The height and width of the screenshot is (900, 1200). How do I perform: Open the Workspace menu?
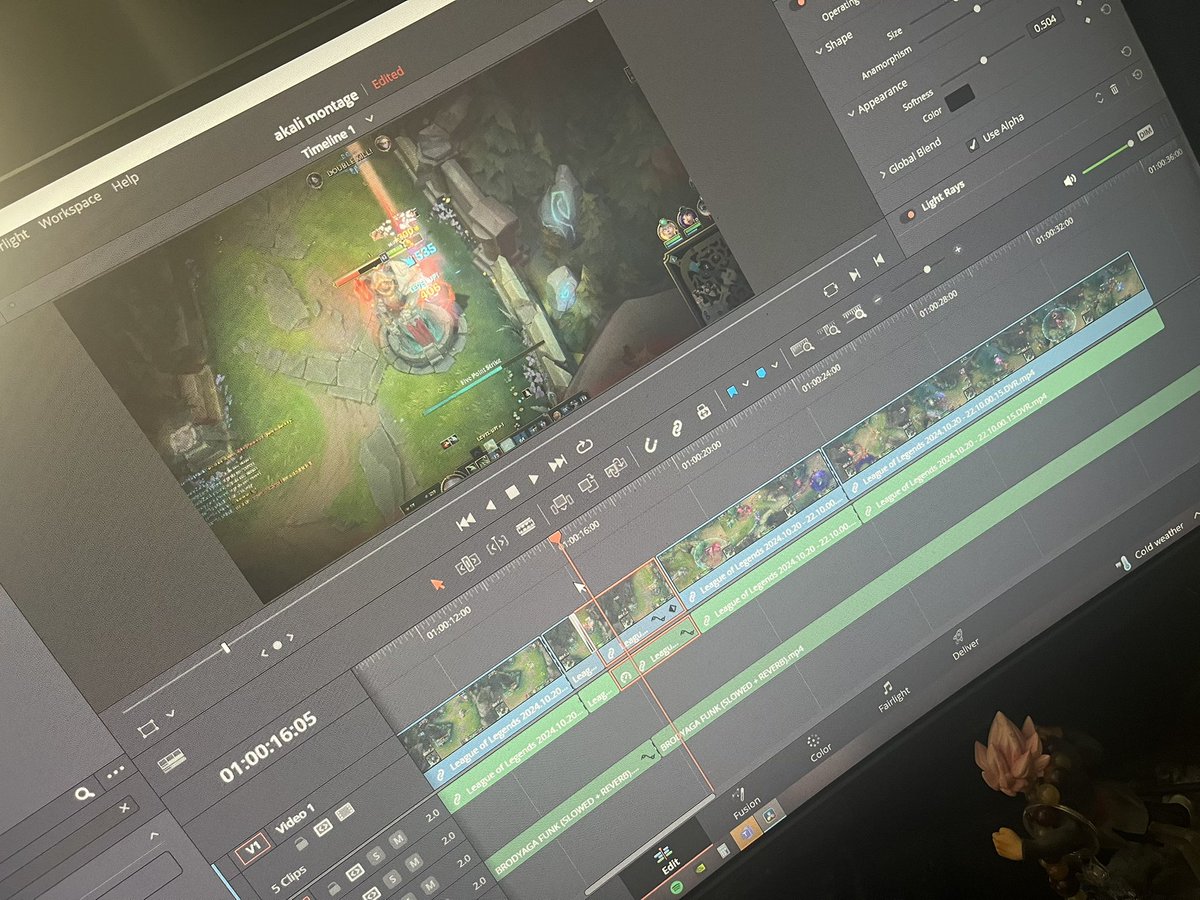69,209
